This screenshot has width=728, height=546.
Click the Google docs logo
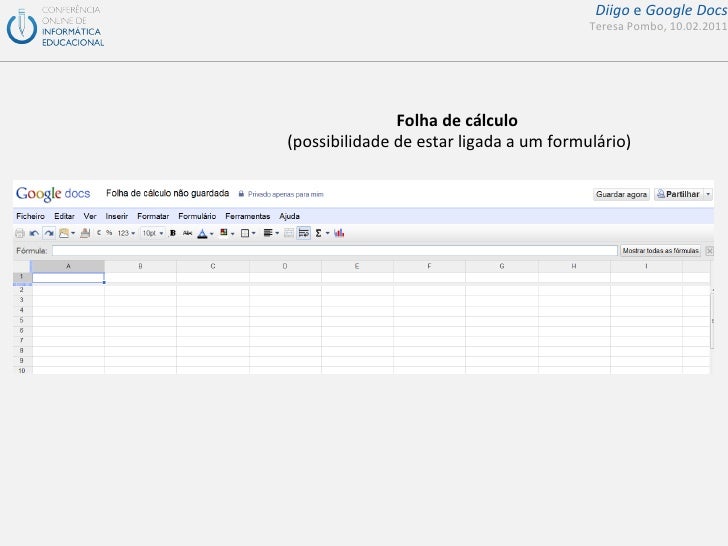(53, 194)
